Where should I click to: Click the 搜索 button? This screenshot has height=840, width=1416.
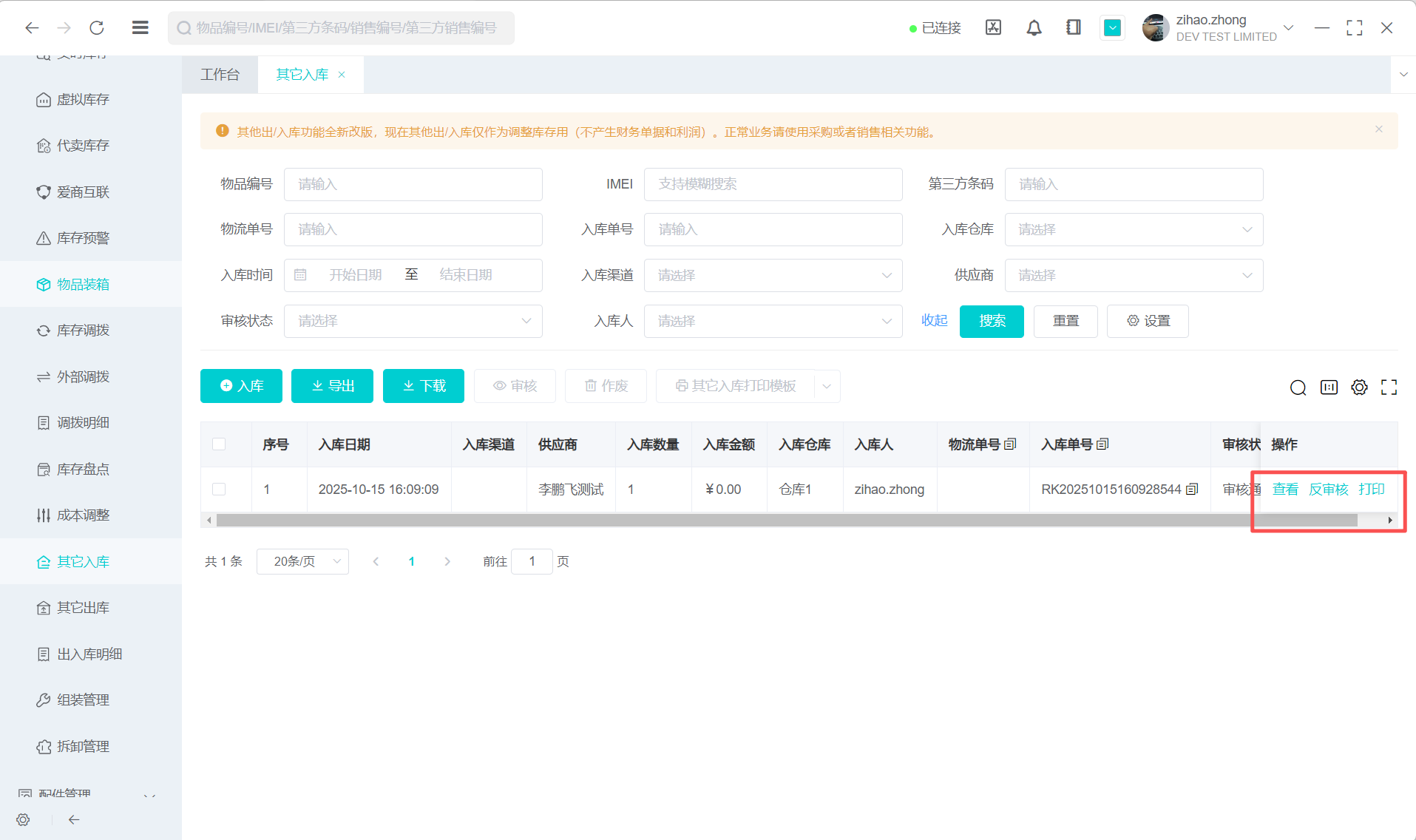click(991, 322)
